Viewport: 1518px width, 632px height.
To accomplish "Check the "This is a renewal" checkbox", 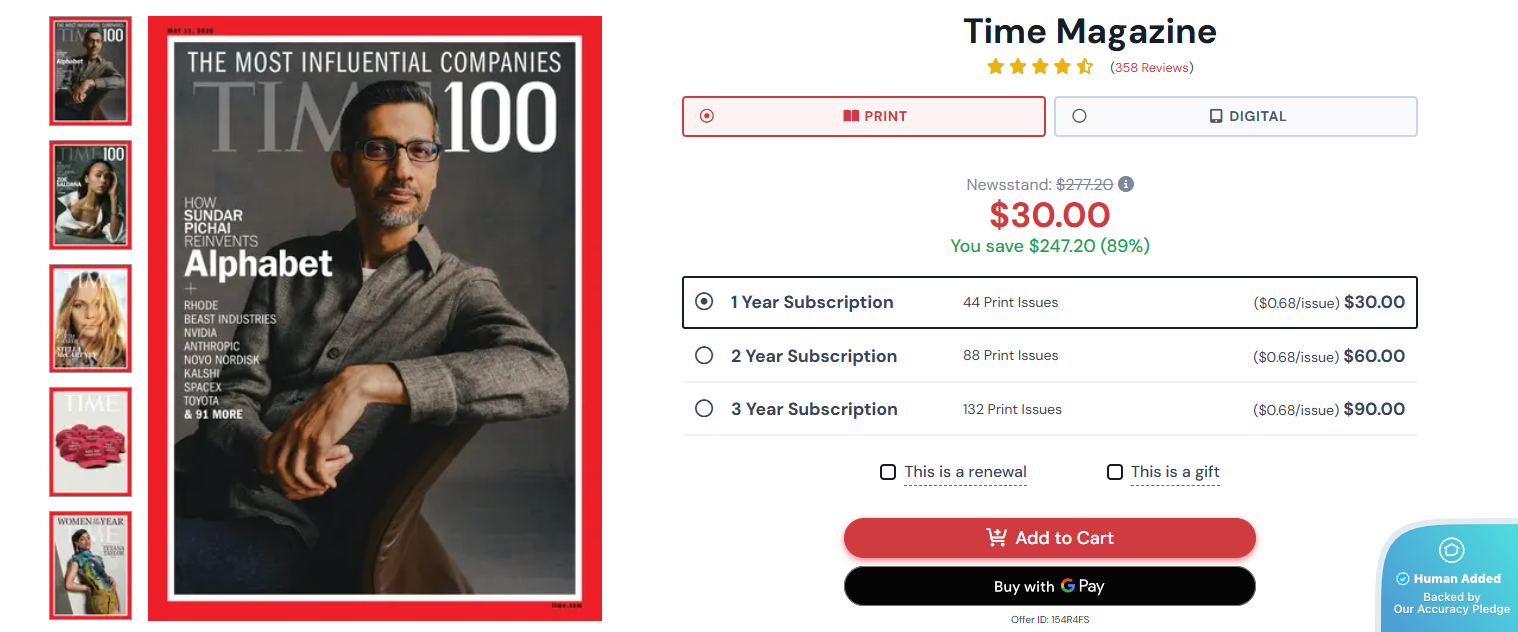I will [x=888, y=472].
